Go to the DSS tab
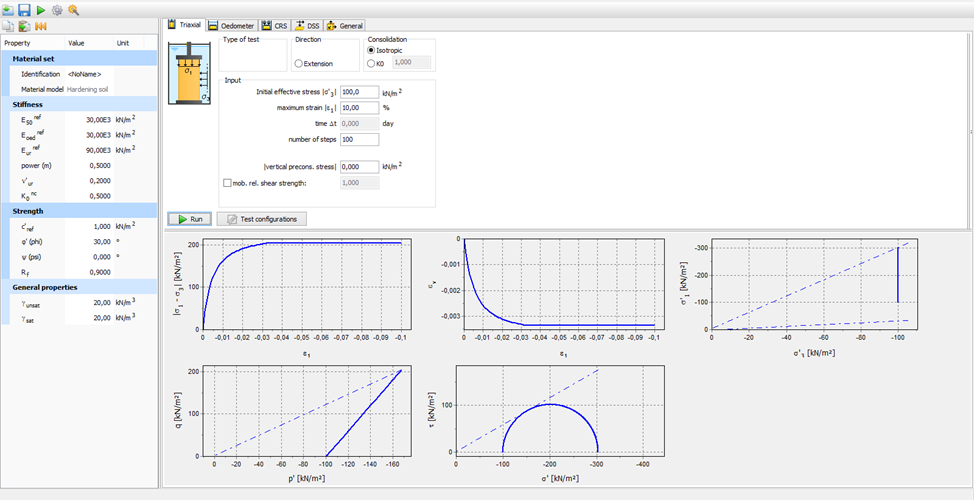The height and width of the screenshot is (500, 974). 307,25
